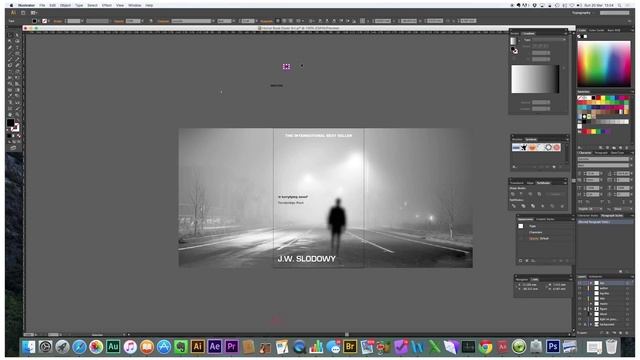640x360 pixels.
Task: Pick a color from the Color spectrum
Action: [x=604, y=64]
